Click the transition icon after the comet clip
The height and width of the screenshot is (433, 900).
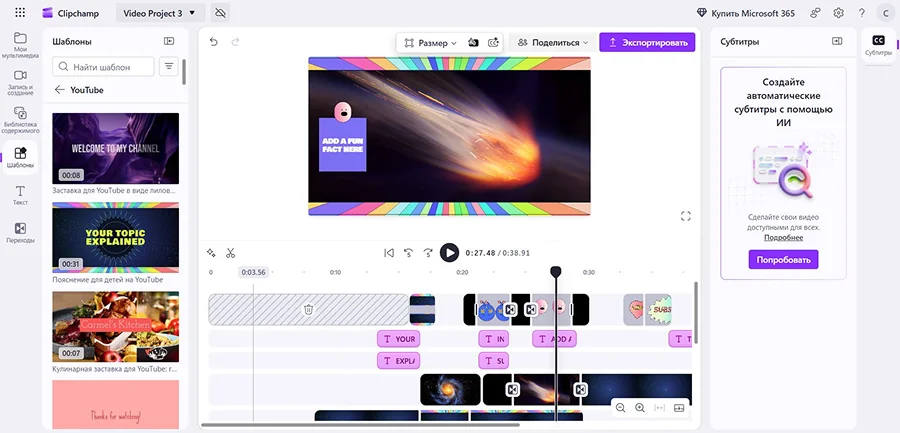pyautogui.click(x=580, y=390)
